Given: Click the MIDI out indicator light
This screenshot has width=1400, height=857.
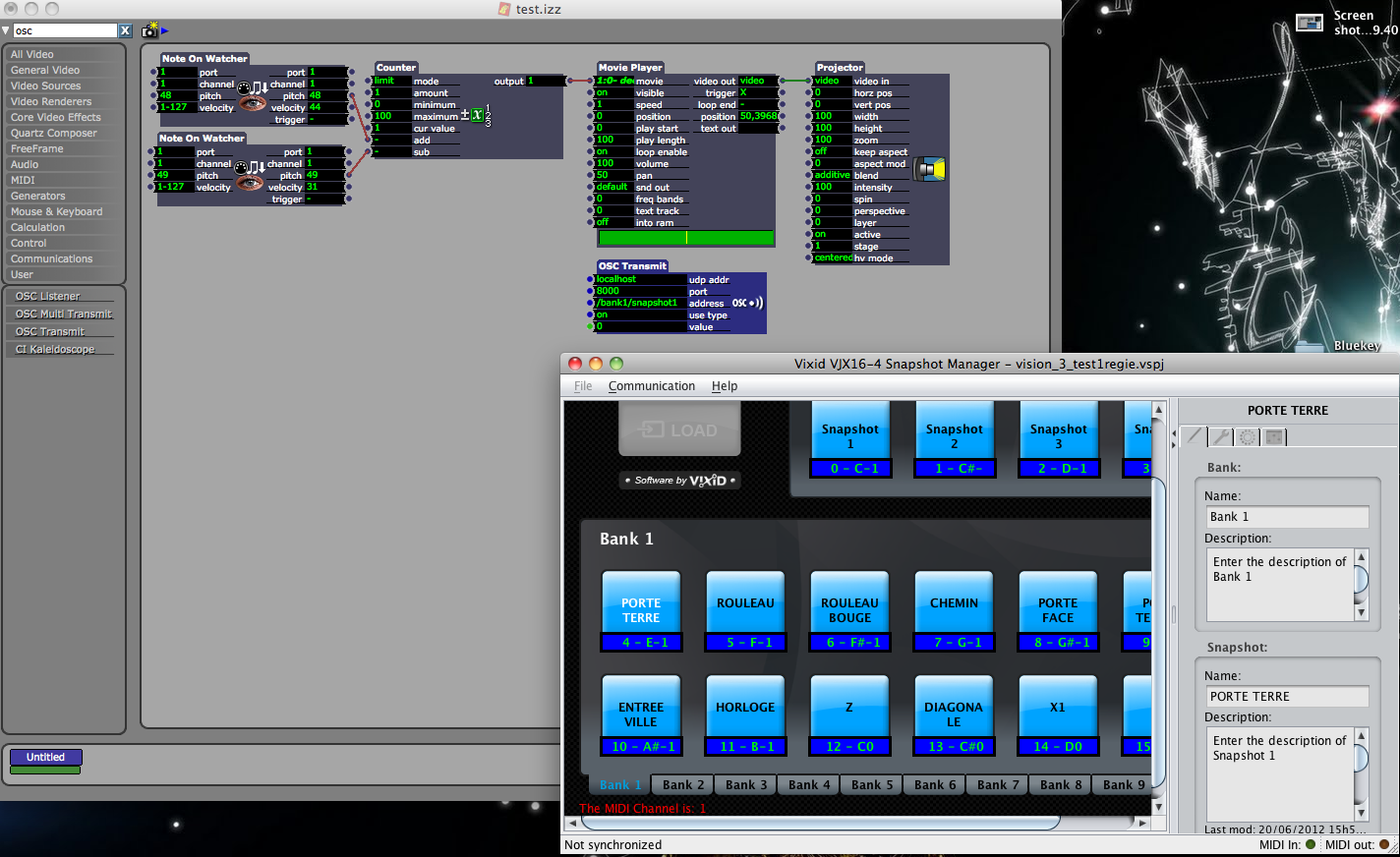Looking at the screenshot, I should [x=1384, y=844].
